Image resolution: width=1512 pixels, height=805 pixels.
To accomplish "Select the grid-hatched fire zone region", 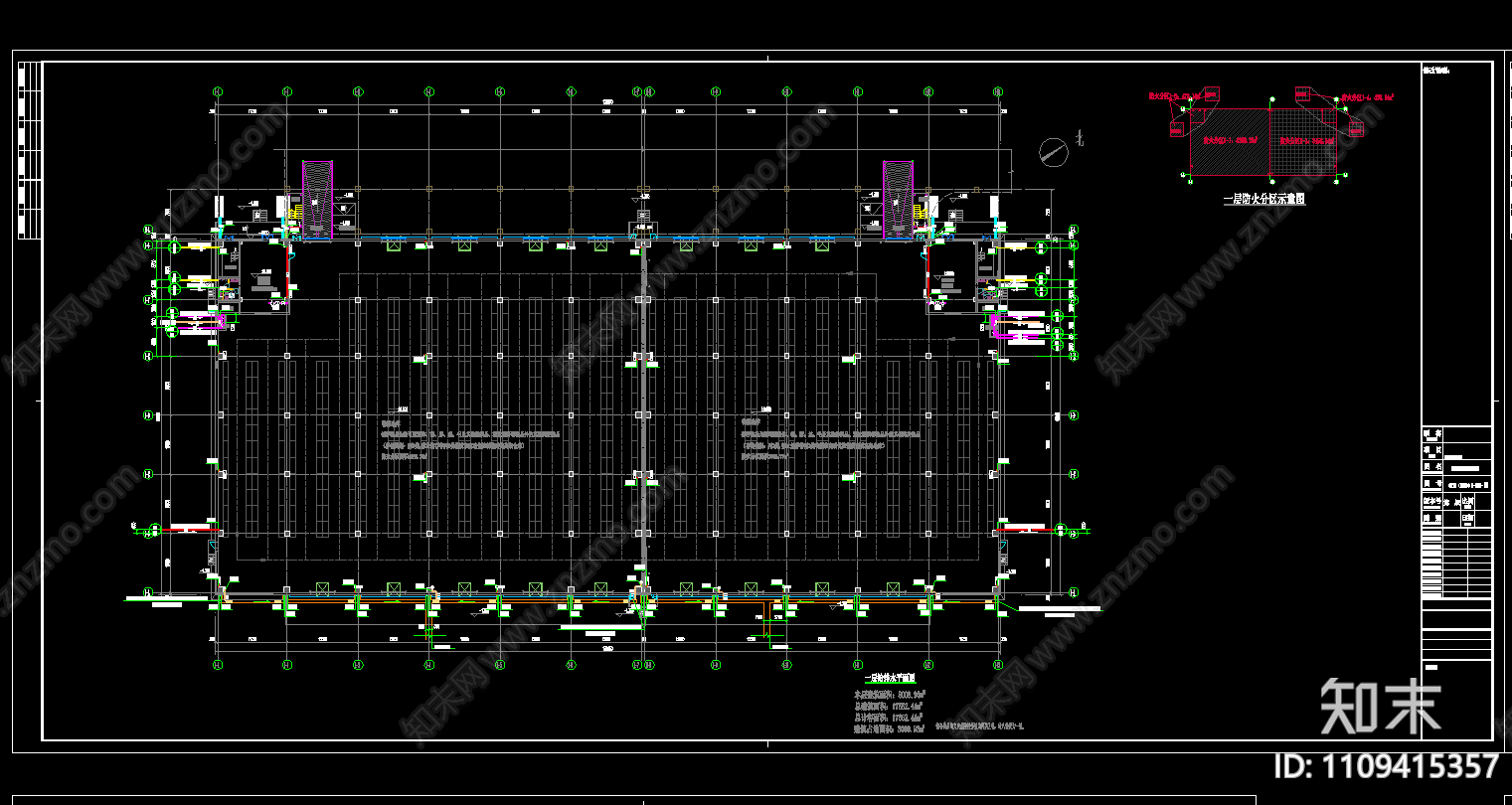I will pos(1303,140).
